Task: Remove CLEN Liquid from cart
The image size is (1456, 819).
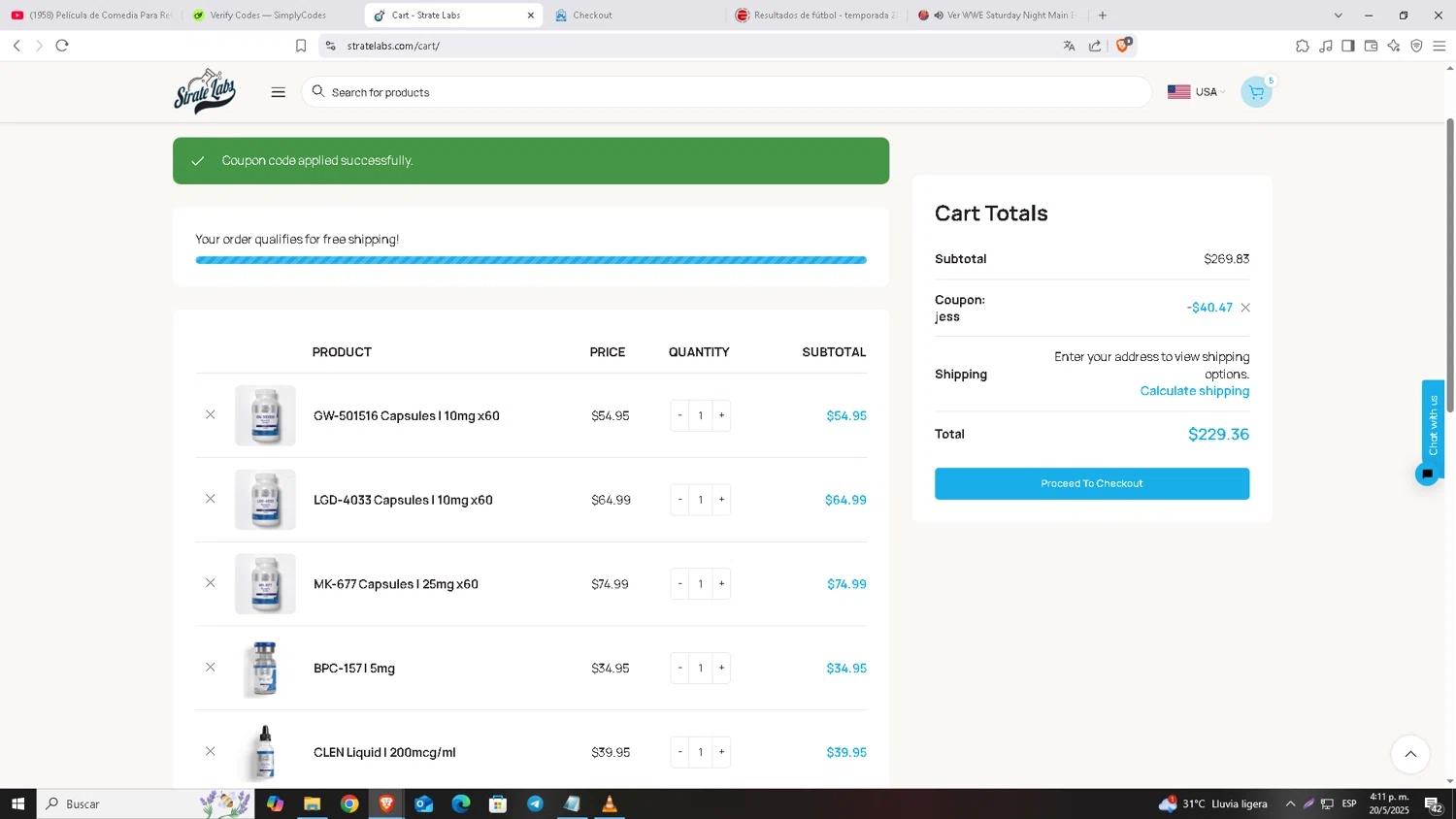Action: pos(210,752)
